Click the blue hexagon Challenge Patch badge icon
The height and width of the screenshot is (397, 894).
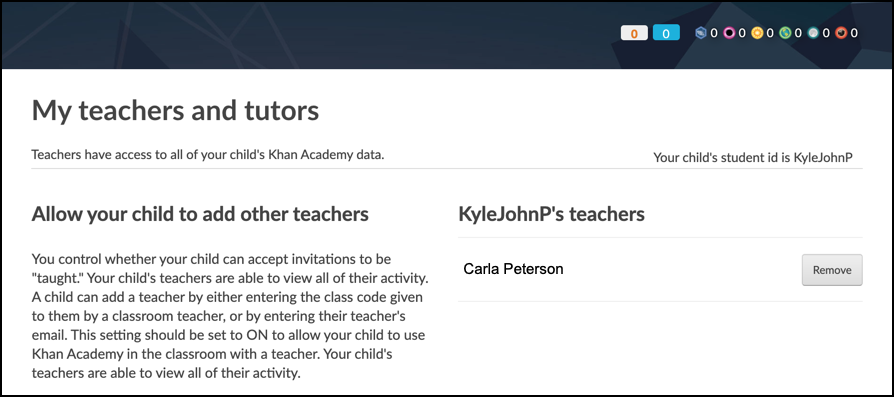(701, 33)
